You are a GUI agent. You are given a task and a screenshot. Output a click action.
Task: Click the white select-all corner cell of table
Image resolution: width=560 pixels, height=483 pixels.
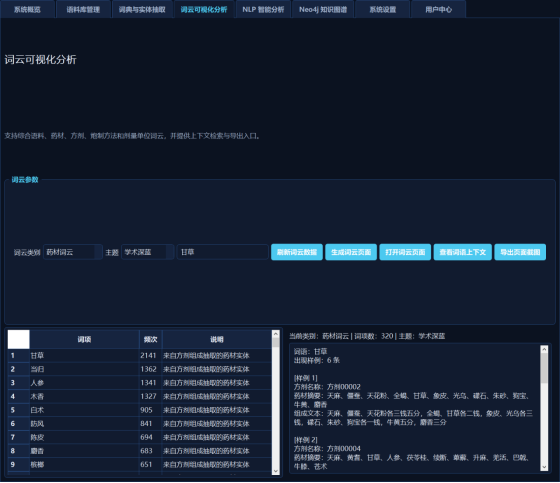click(19, 339)
